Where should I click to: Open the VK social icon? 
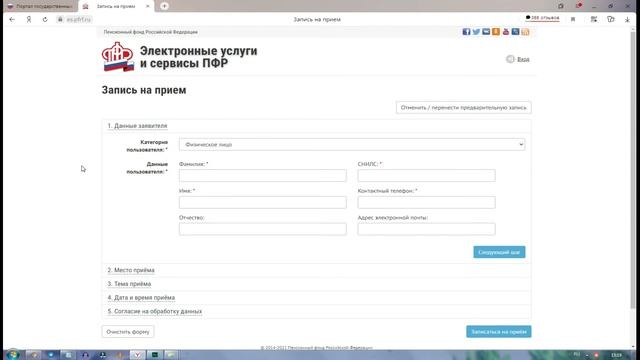[486, 32]
